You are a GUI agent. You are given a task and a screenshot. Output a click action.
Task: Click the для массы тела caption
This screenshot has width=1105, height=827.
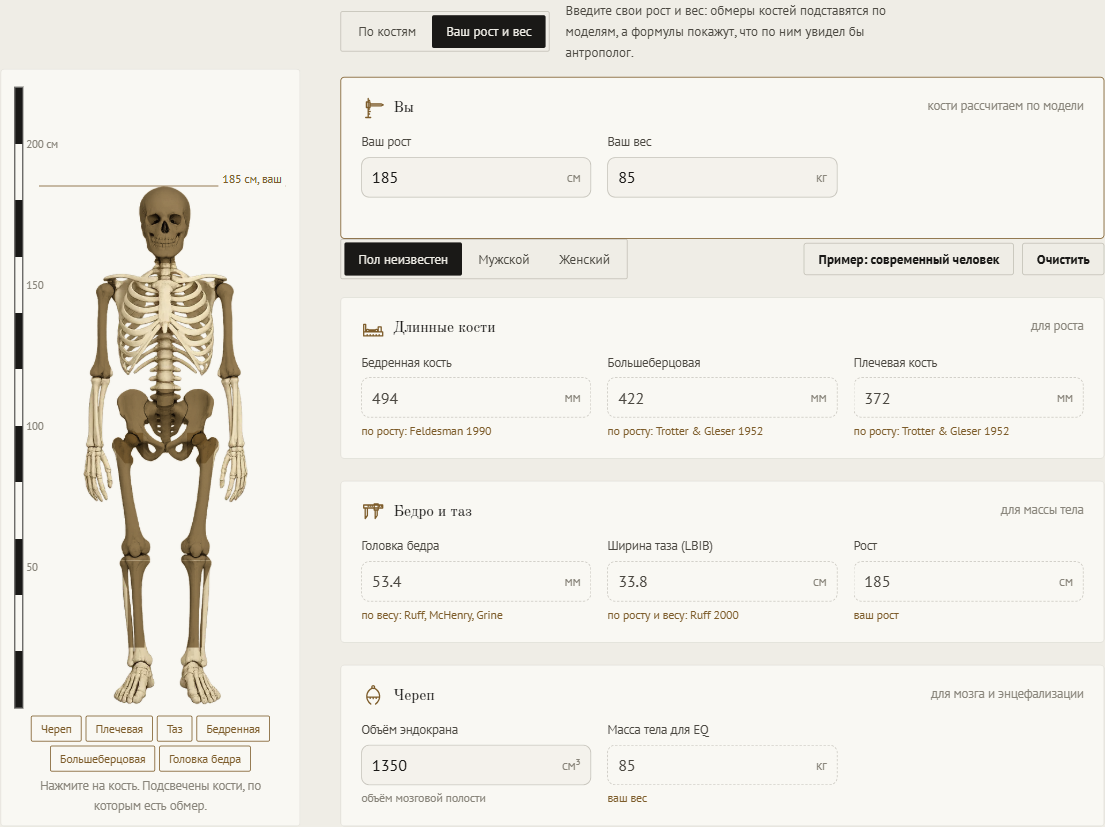coord(1042,510)
